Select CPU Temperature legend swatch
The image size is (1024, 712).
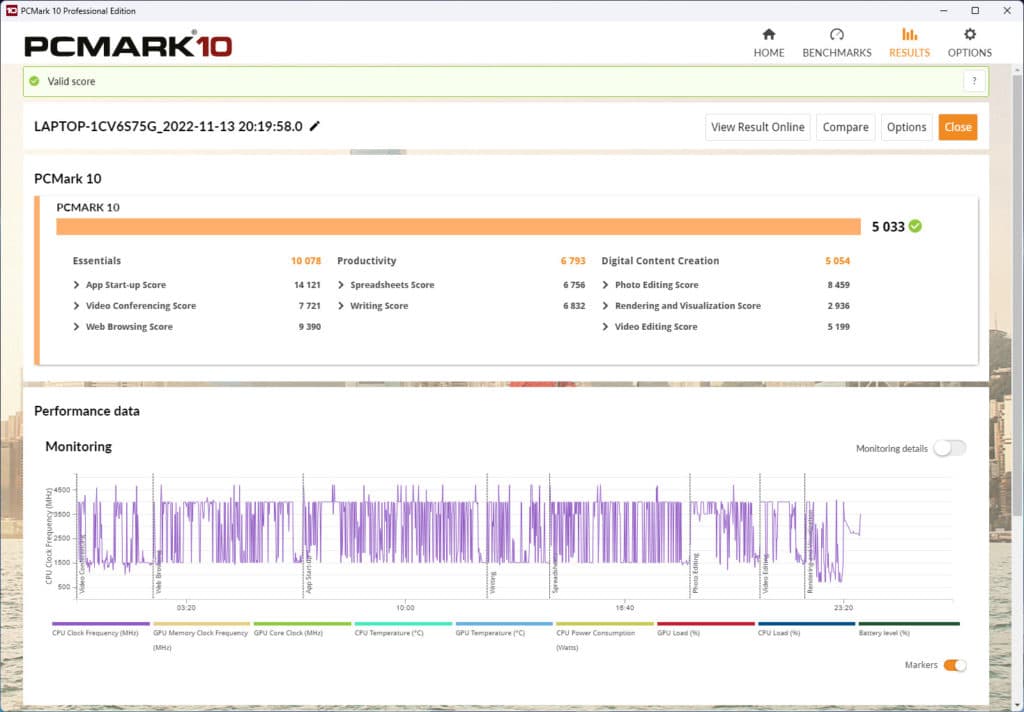(404, 624)
